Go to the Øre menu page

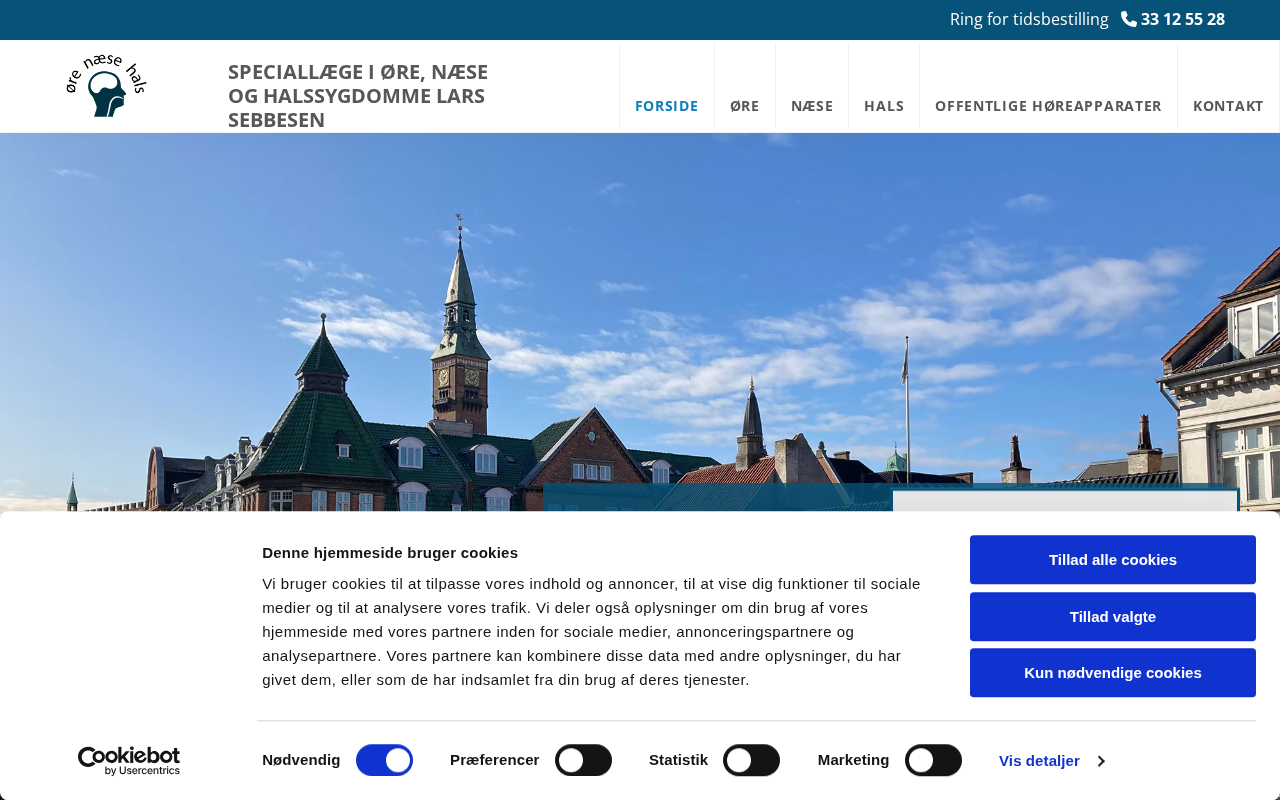(x=745, y=106)
